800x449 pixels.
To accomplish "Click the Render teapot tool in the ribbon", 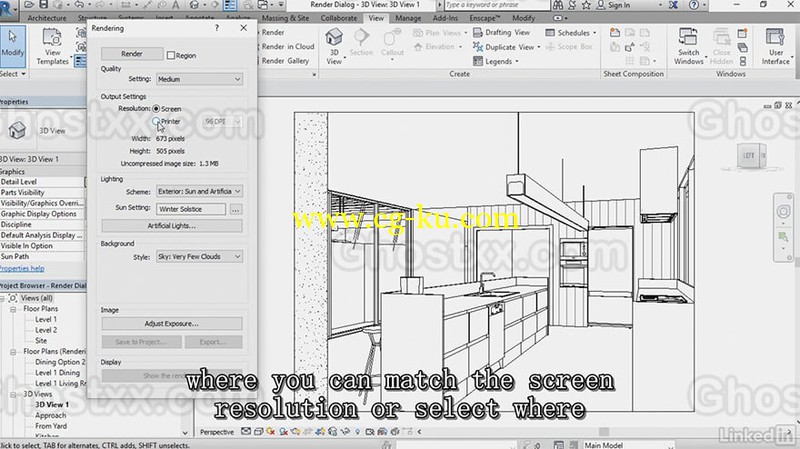I will click(273, 32).
